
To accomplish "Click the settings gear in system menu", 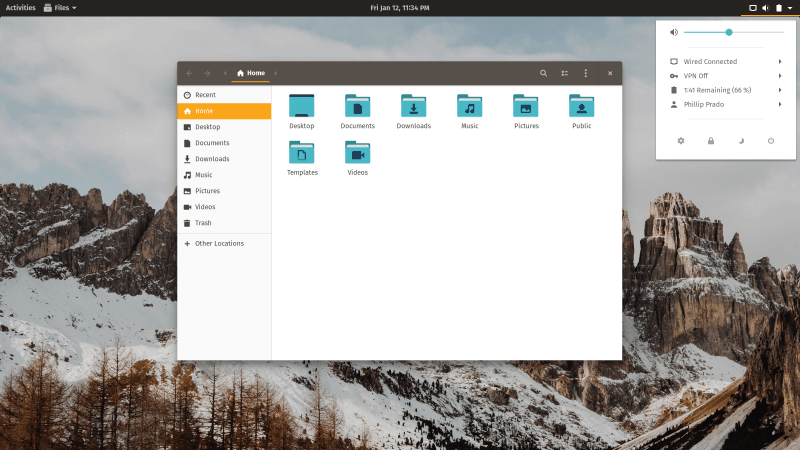I will tap(681, 141).
